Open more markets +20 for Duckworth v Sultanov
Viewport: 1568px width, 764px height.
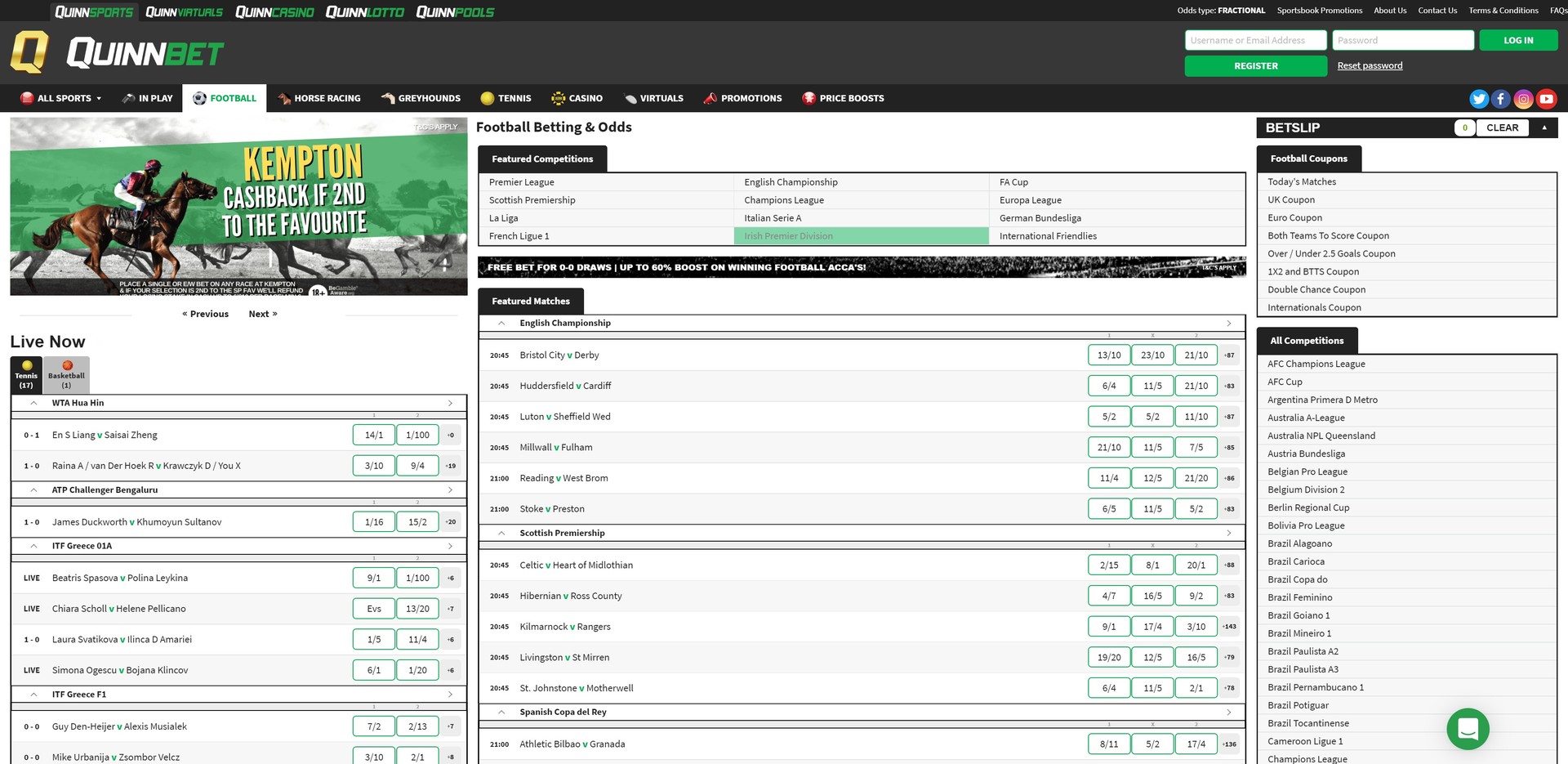(451, 522)
